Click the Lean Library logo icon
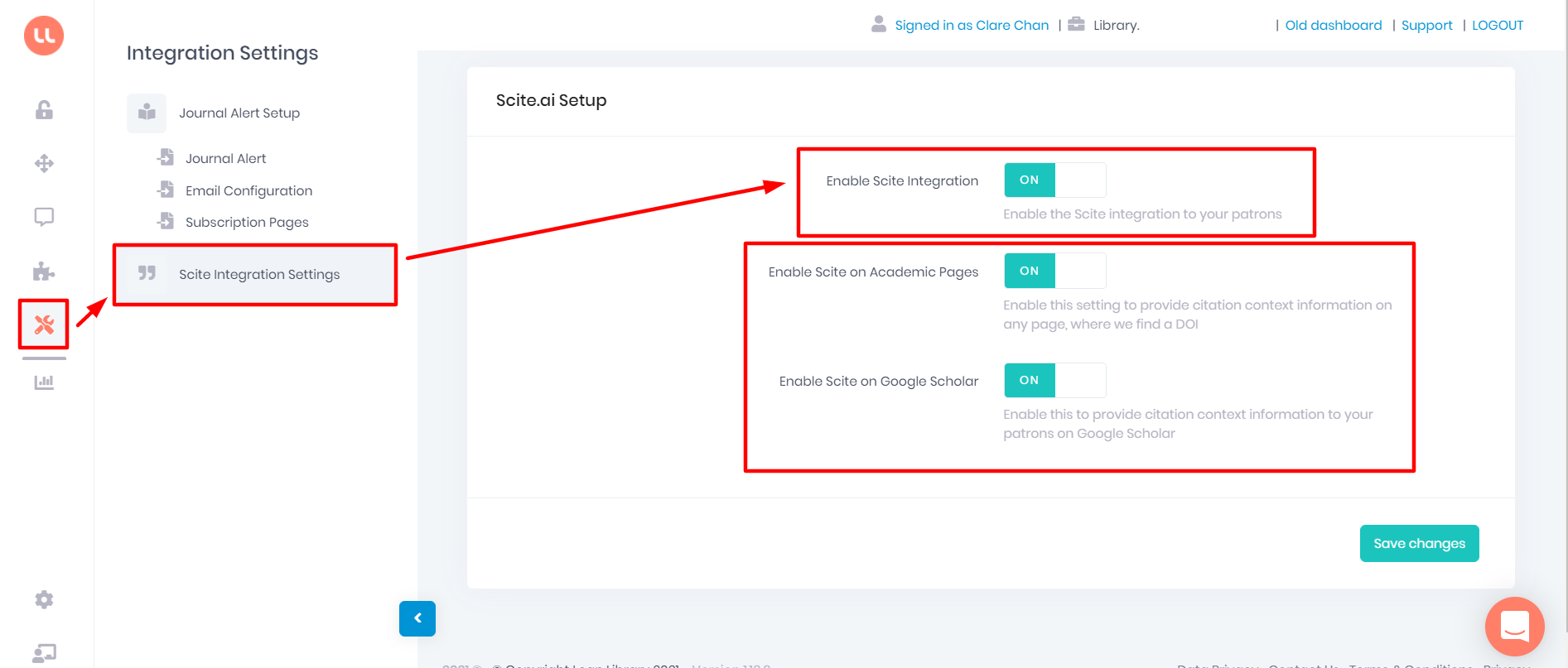The image size is (1568, 668). (x=44, y=36)
